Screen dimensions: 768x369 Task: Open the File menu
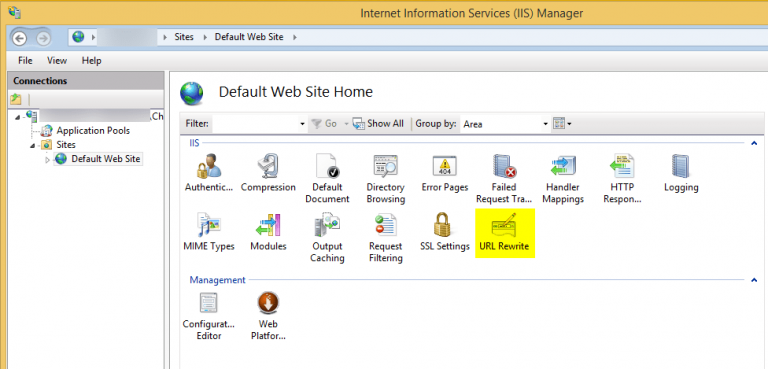(25, 61)
